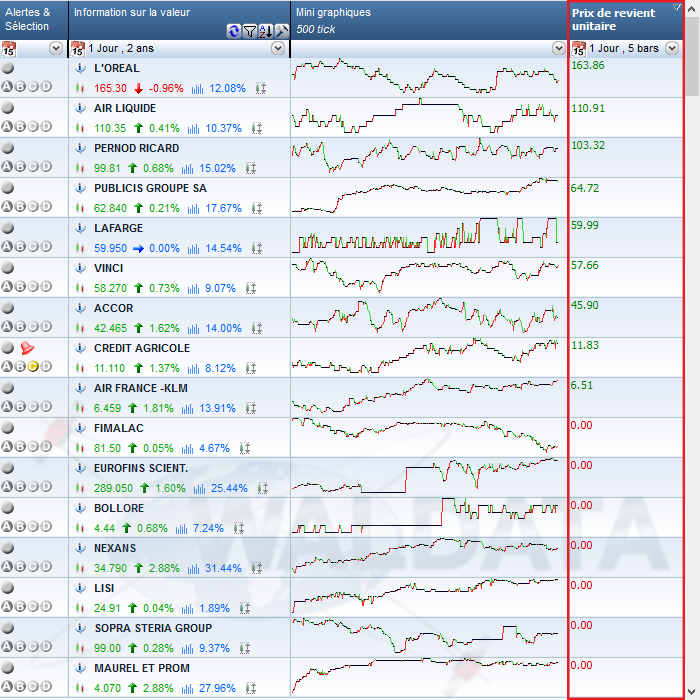The height and width of the screenshot is (700, 700).
Task: Click the vertical scrollbar thumb
Action: [x=692, y=56]
